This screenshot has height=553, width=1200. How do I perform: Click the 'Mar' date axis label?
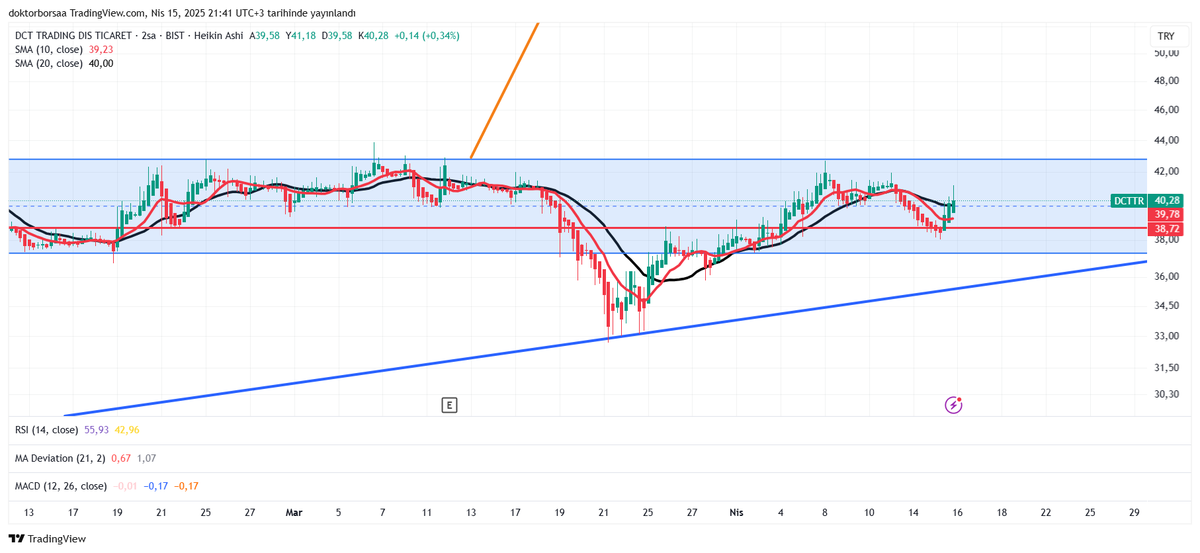[294, 512]
